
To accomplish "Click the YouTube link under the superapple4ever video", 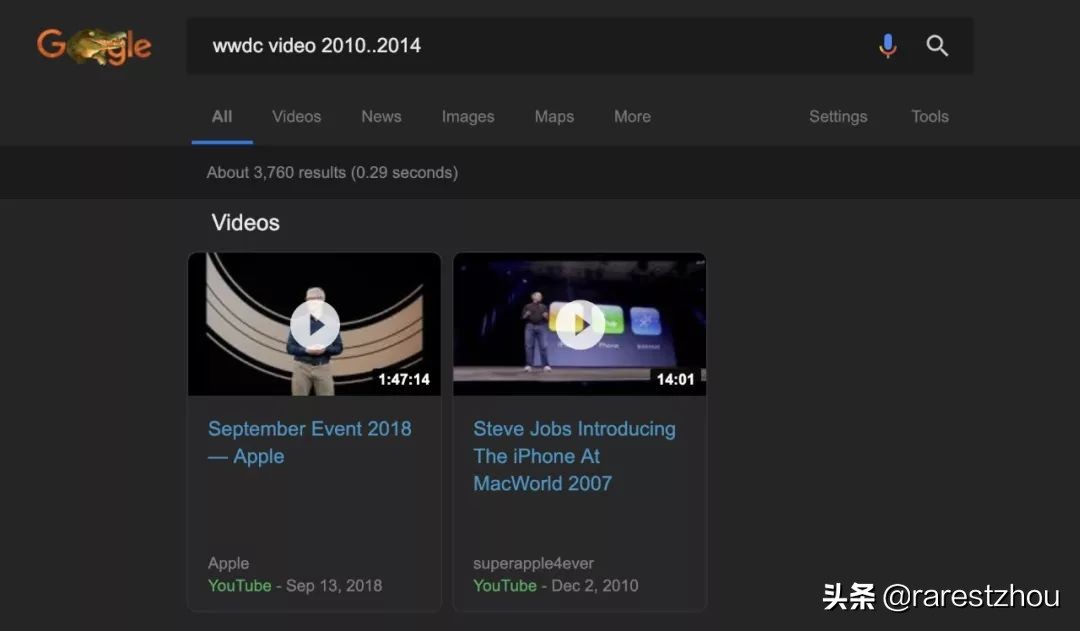I will point(505,585).
